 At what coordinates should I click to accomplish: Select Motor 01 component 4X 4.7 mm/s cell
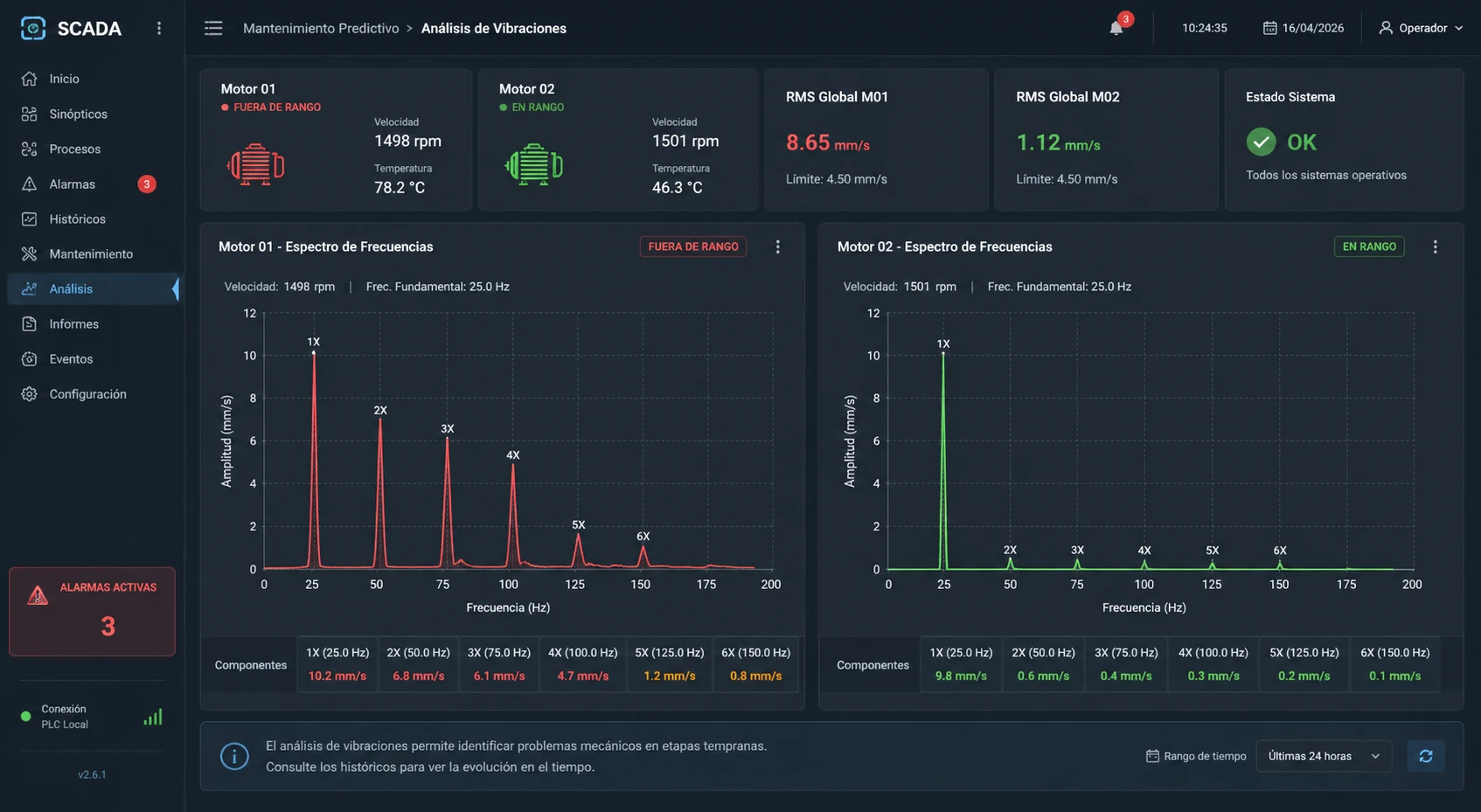coord(582,664)
